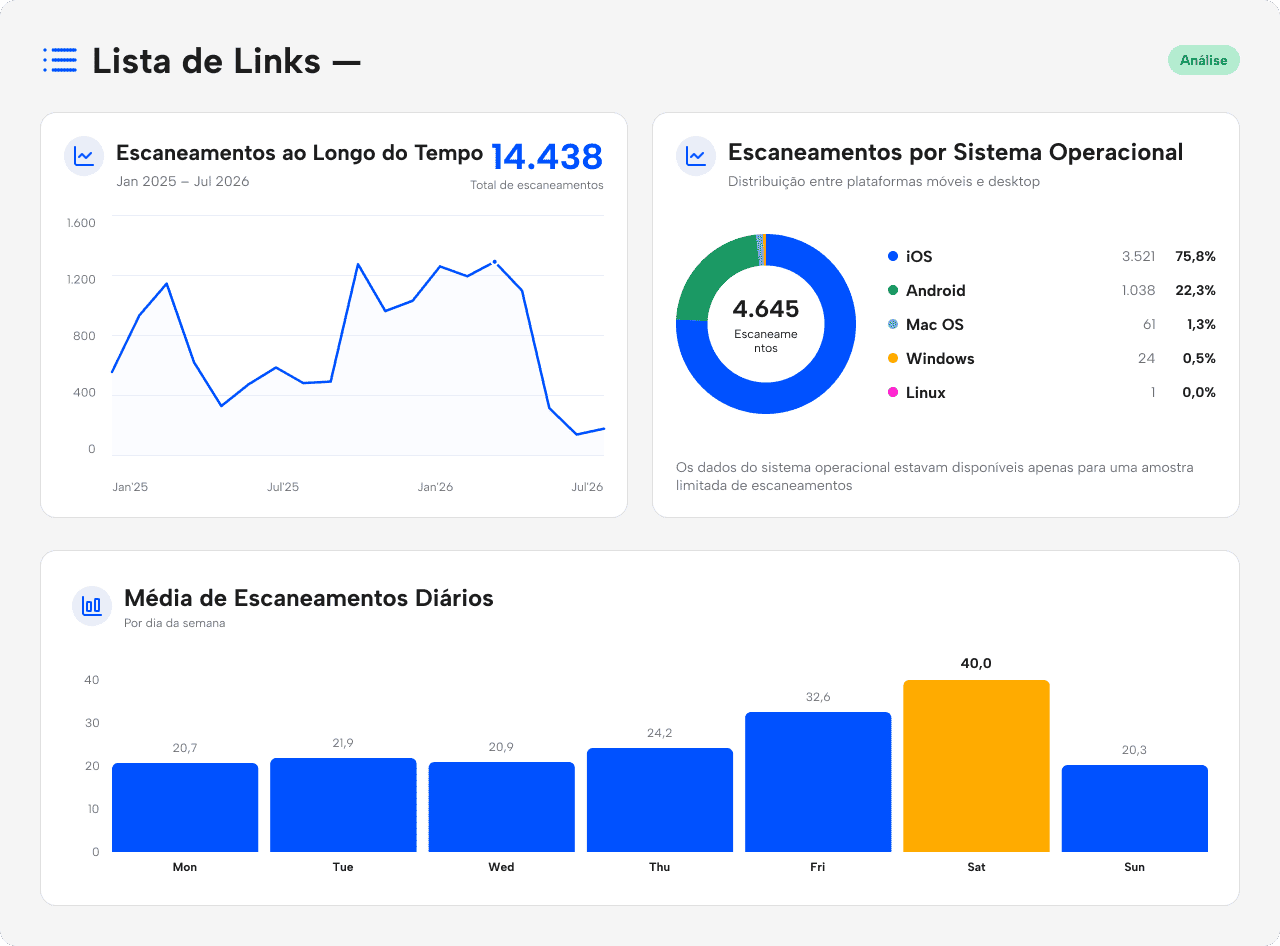
Task: Click the Jan'26 axis label
Action: 435,487
